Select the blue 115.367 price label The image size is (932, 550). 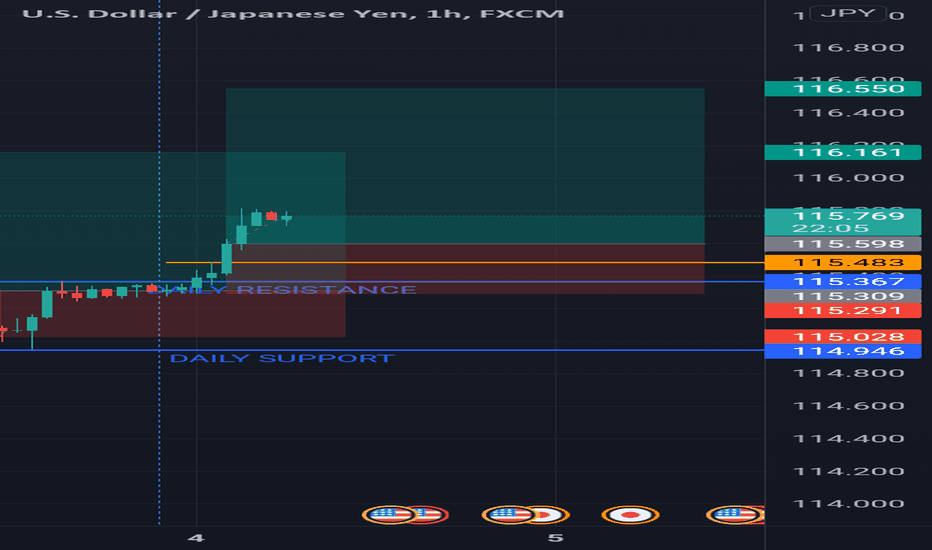843,281
